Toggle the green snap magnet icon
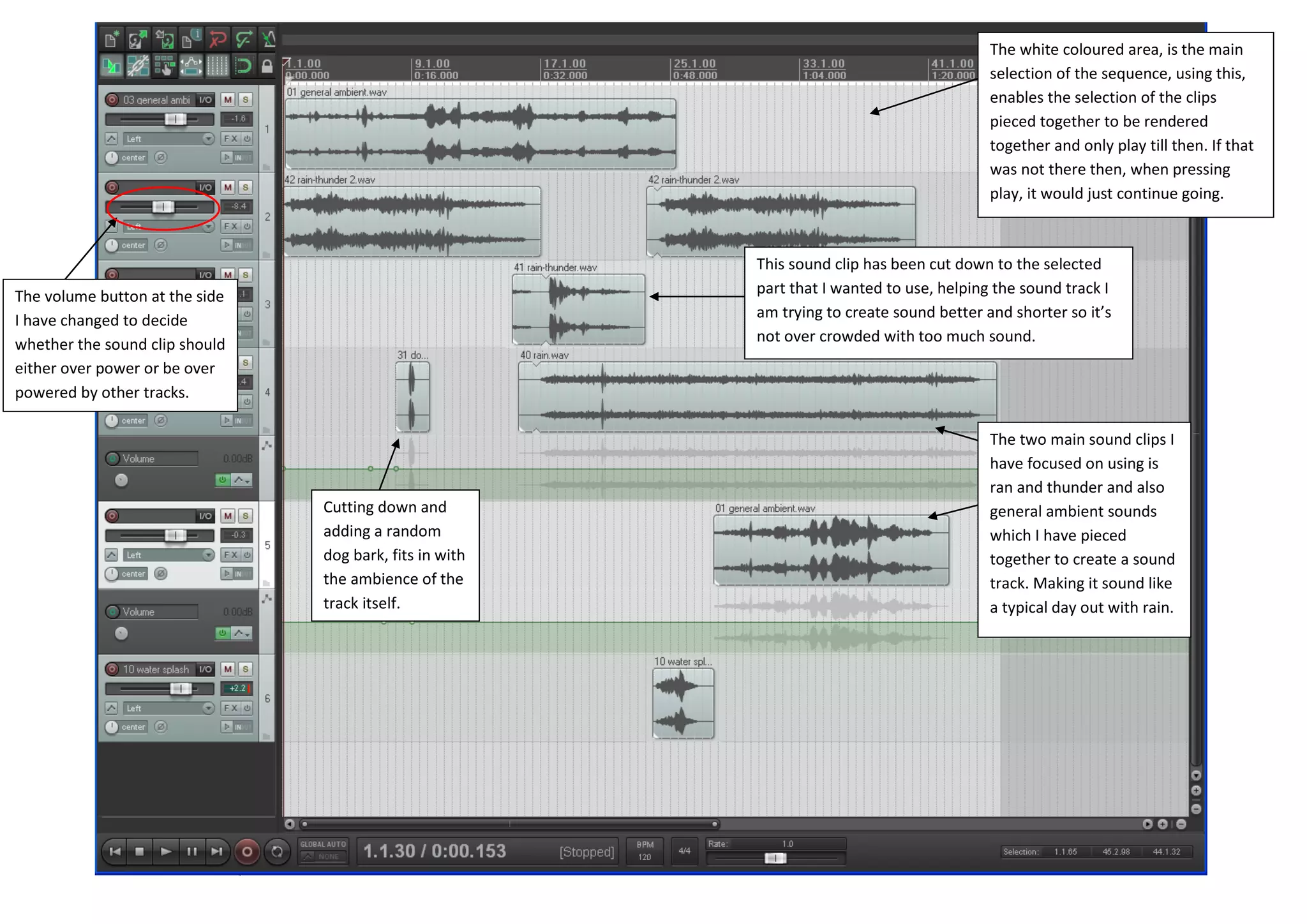 click(x=243, y=66)
